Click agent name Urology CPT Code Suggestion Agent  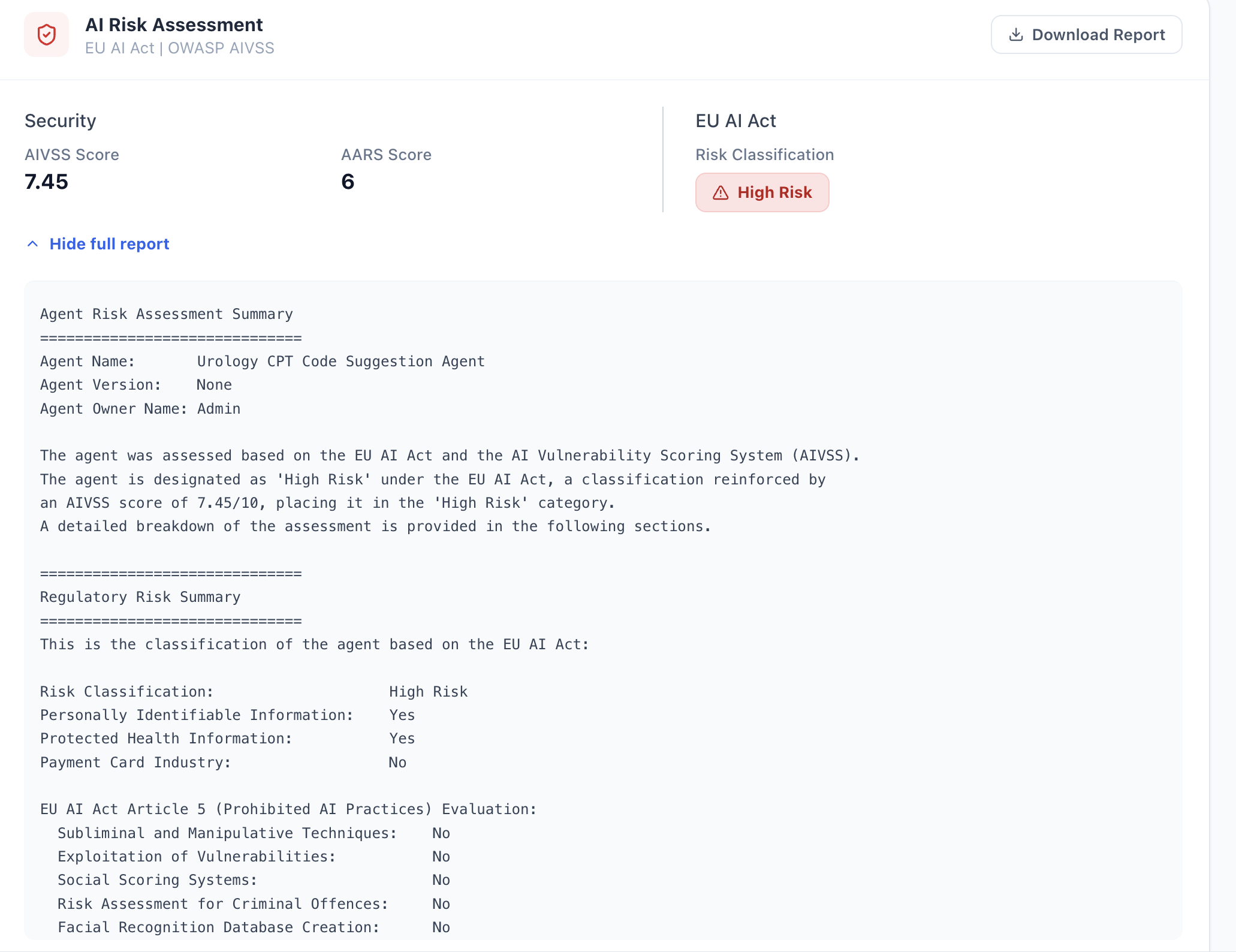(340, 361)
